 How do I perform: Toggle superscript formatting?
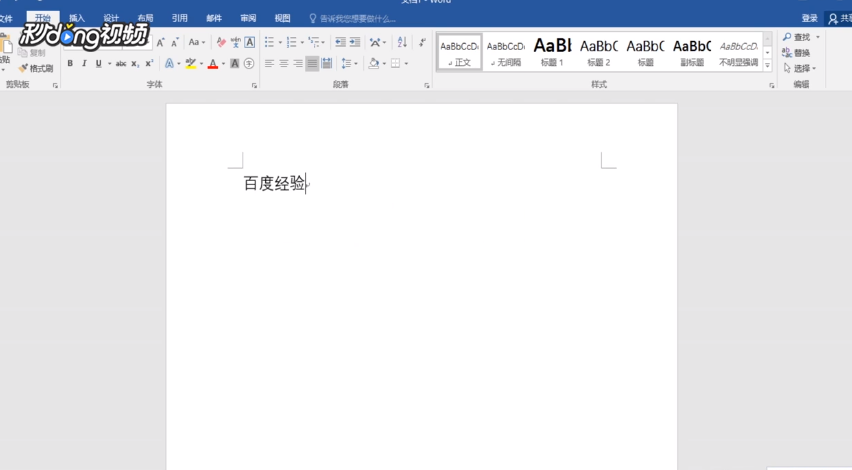coord(149,64)
